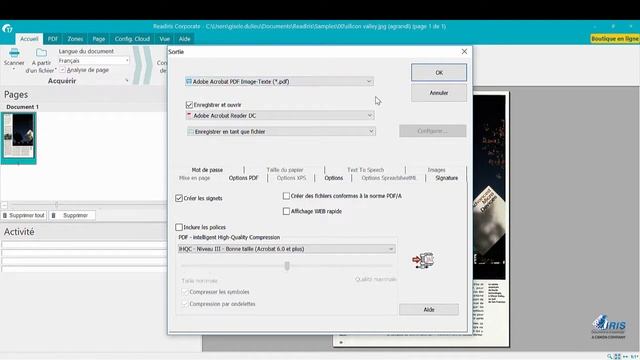Screen dimensions: 640x360
Task: Open the 'Mise en page' tab
Action: click(194, 178)
